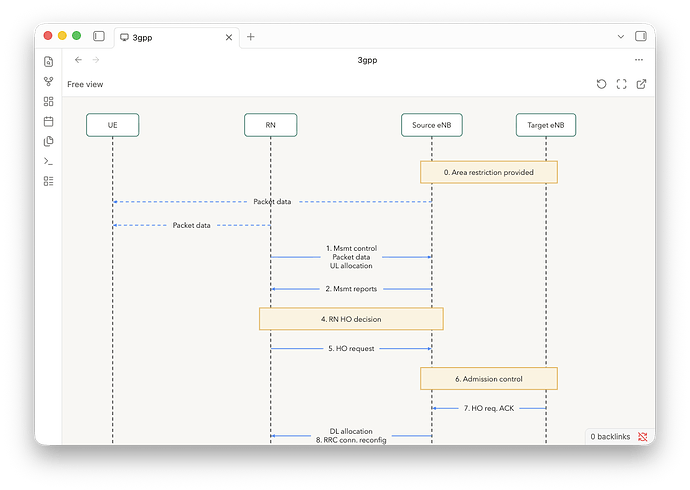Open graph view from sidebar
Viewport: 690px width, 490px height.
click(x=49, y=81)
